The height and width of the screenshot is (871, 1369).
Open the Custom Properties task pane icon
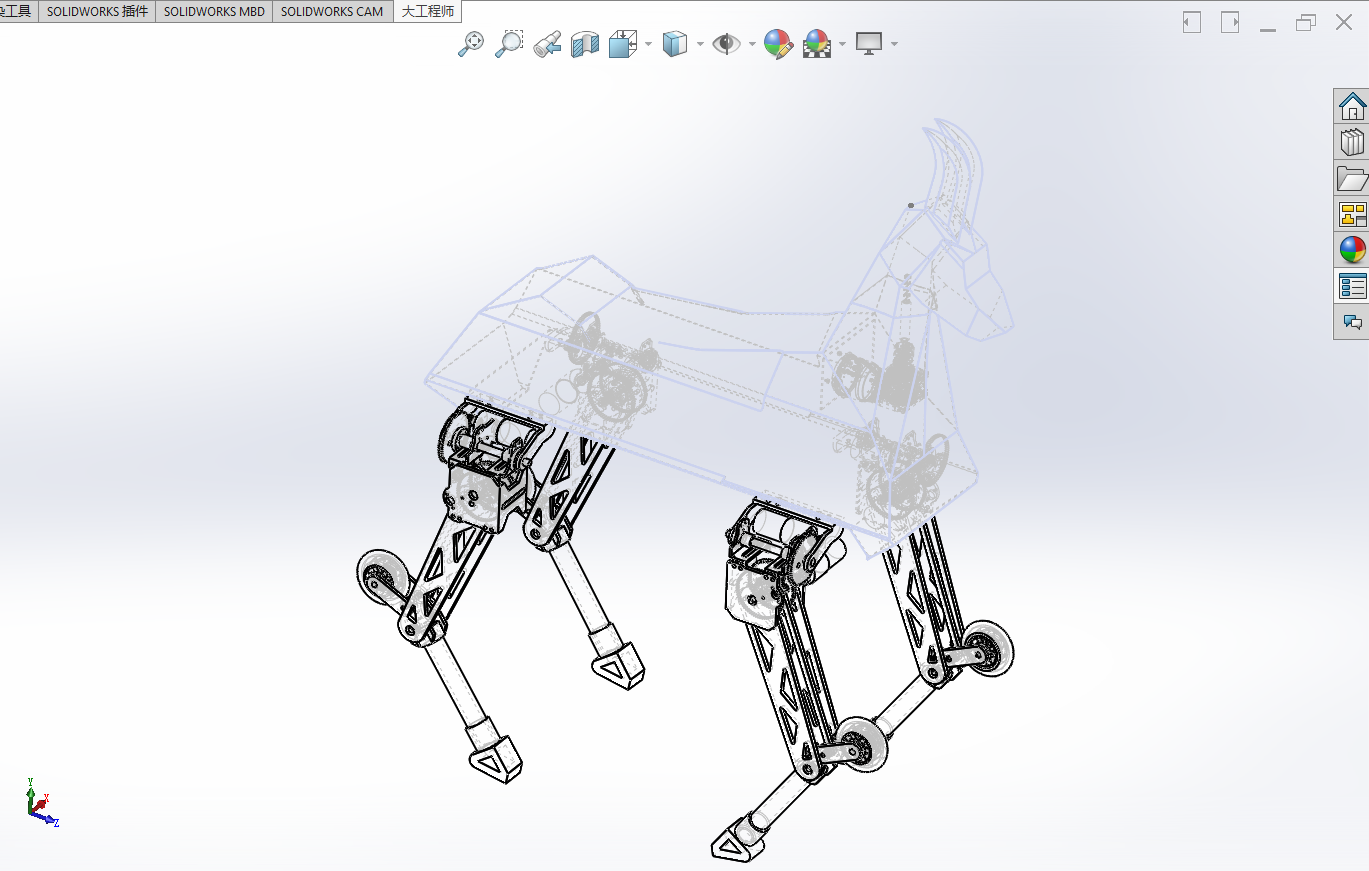pos(1352,286)
